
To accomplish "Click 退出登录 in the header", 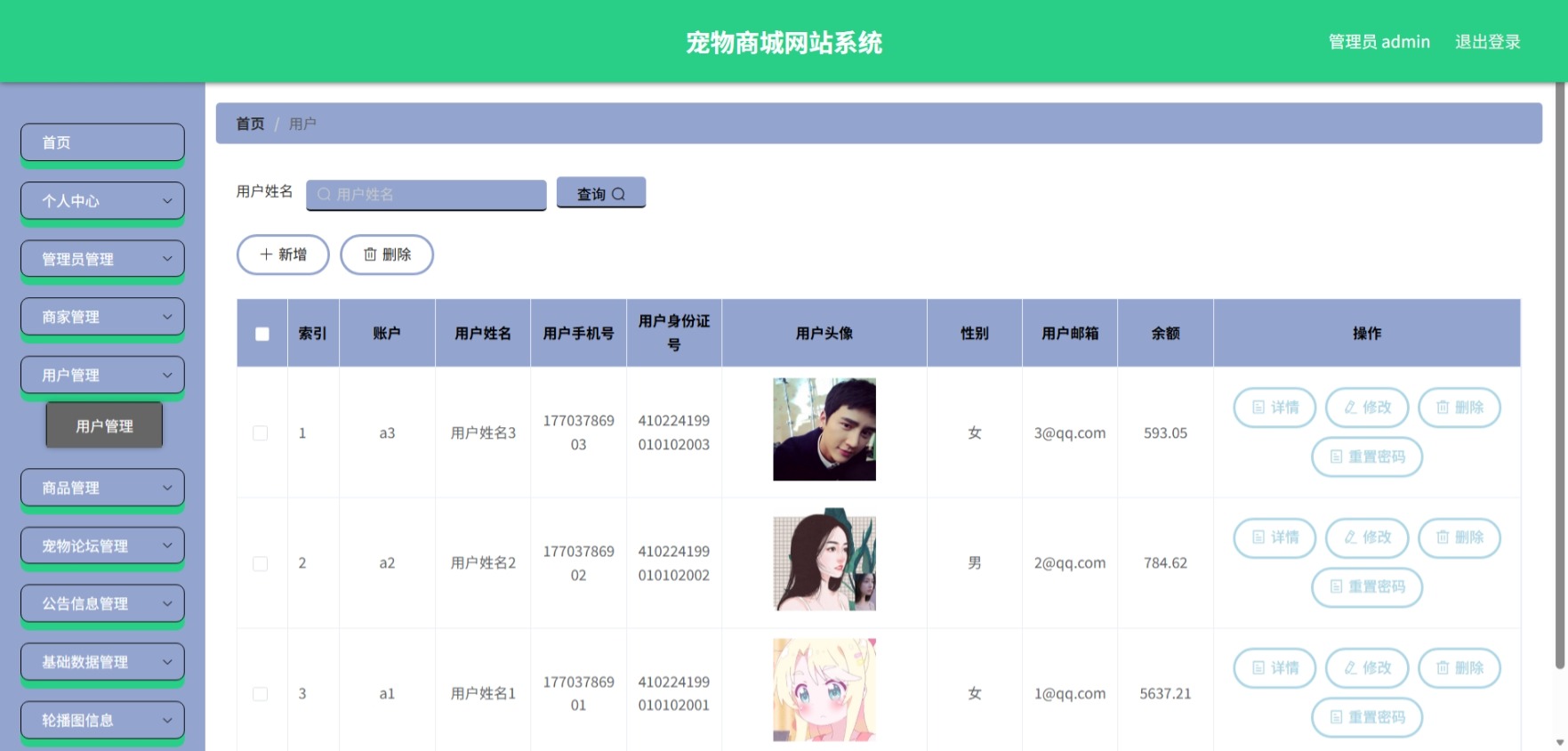I will 1487,42.
